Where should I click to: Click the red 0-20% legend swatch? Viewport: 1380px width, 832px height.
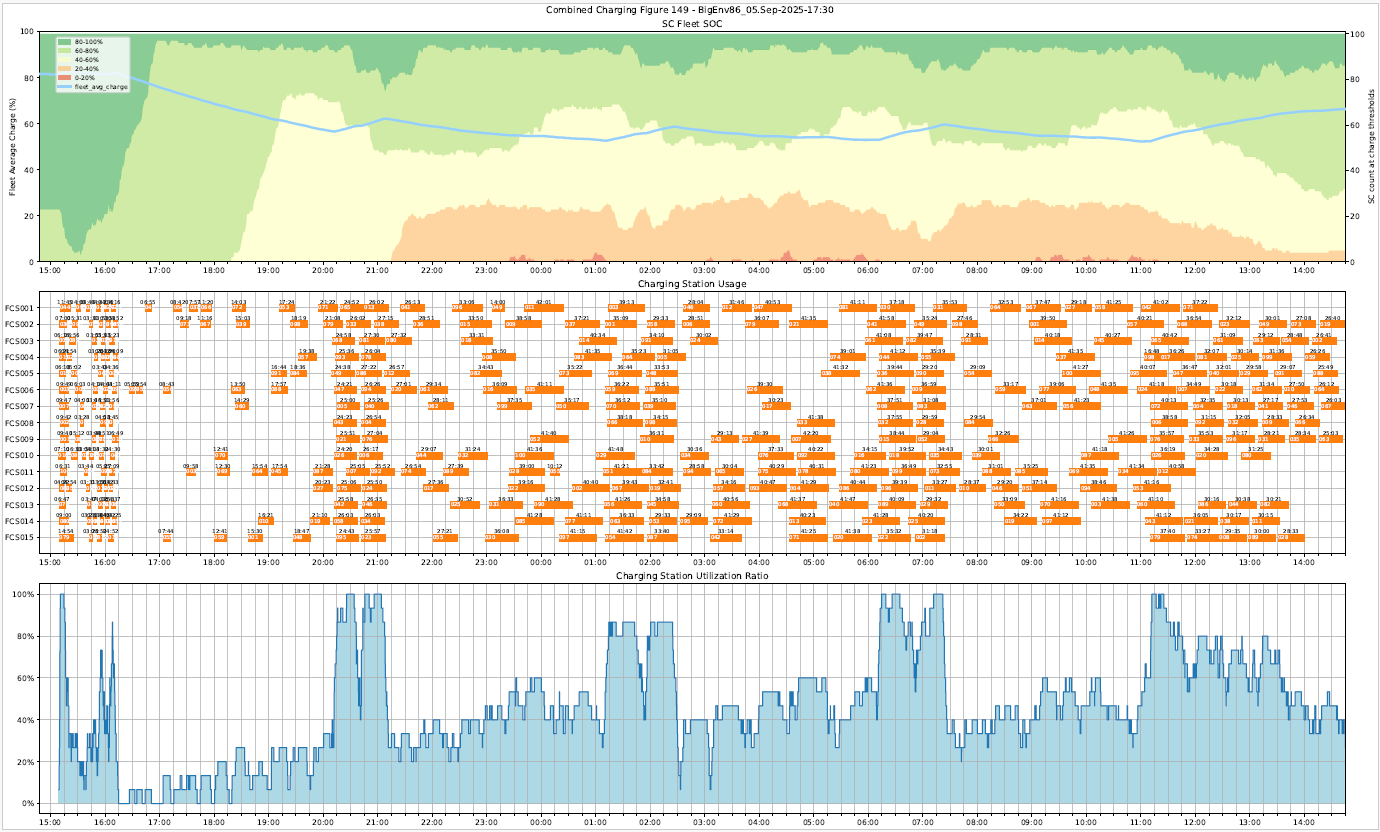[x=65, y=77]
